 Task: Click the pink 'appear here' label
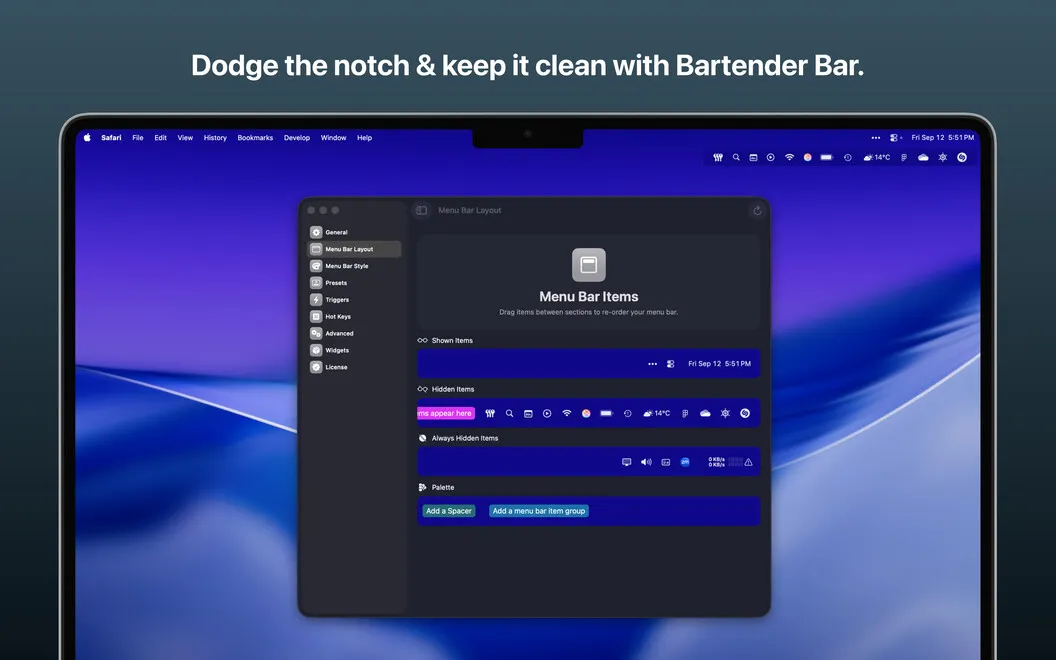tap(446, 414)
